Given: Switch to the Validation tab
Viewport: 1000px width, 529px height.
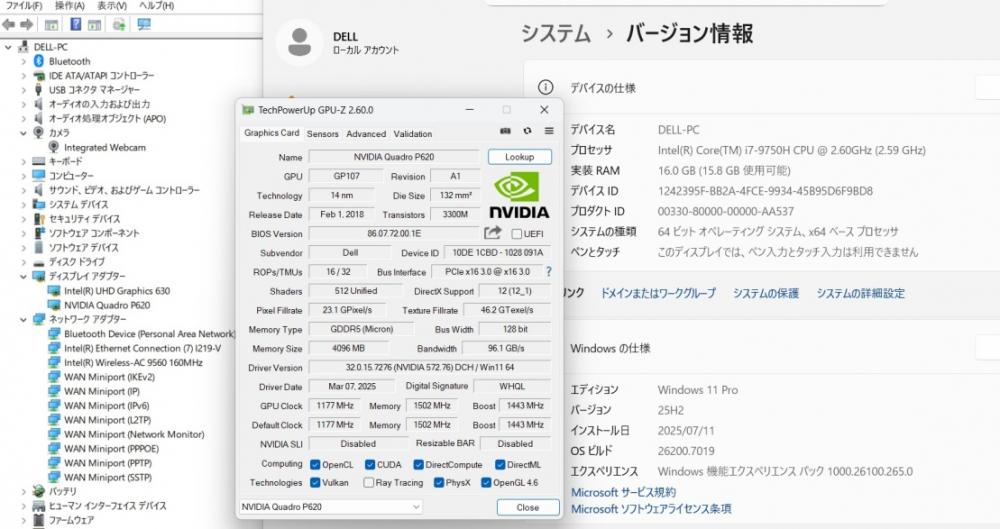Looking at the screenshot, I should 413,134.
